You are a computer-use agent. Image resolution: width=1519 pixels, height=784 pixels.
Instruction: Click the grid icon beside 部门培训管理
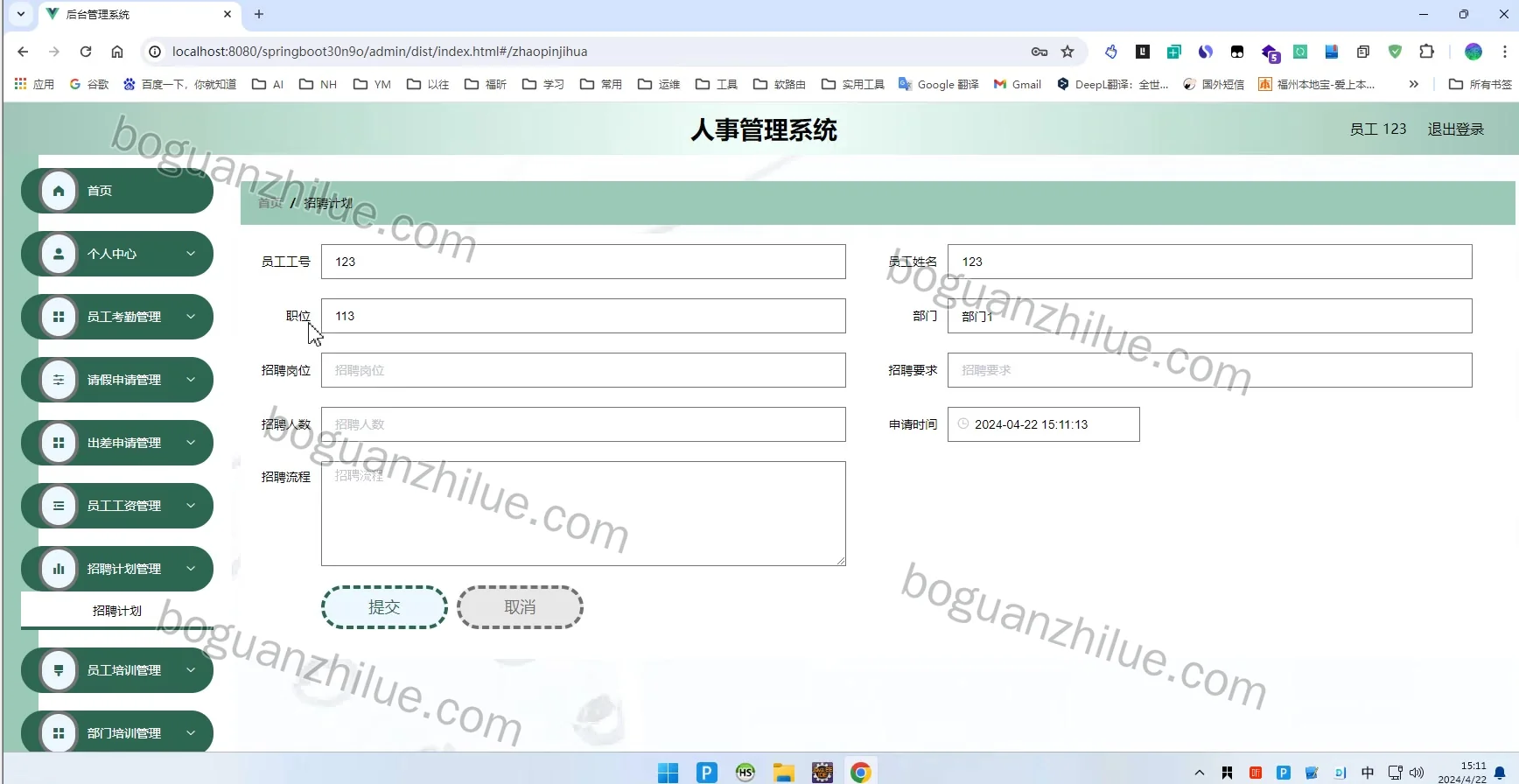[x=59, y=733]
